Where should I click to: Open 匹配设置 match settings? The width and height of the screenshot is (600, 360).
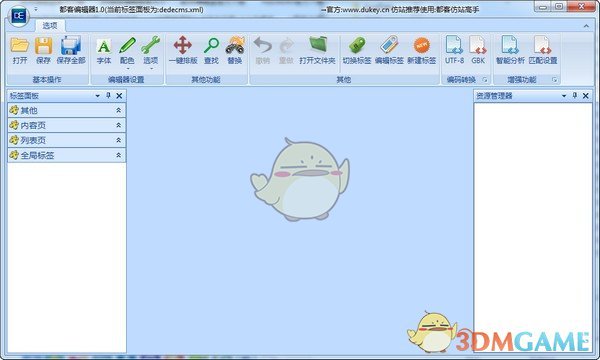[543, 50]
